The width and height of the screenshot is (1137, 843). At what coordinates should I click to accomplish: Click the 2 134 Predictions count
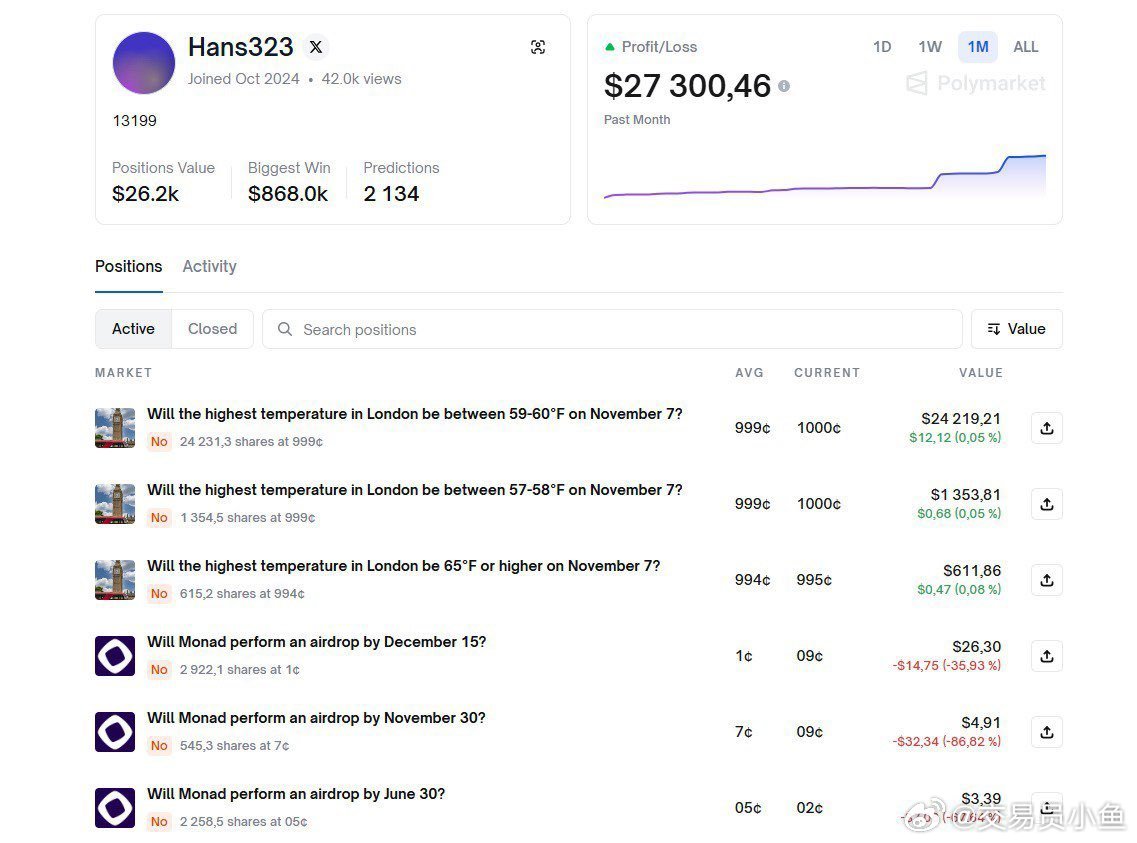pyautogui.click(x=392, y=194)
